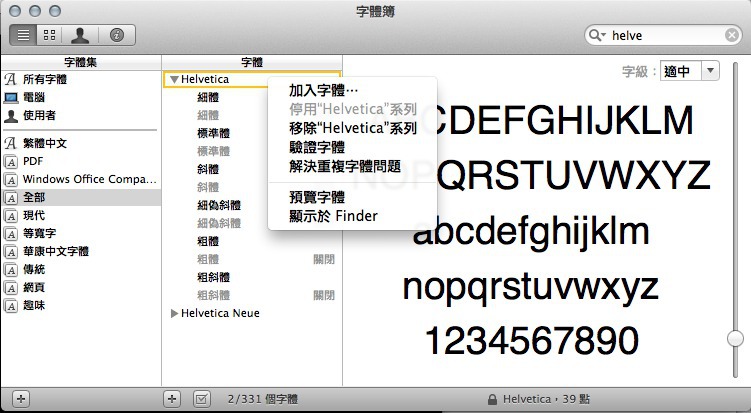Add a font with the middle plus button
This screenshot has height=413, width=751.
(x=171, y=399)
